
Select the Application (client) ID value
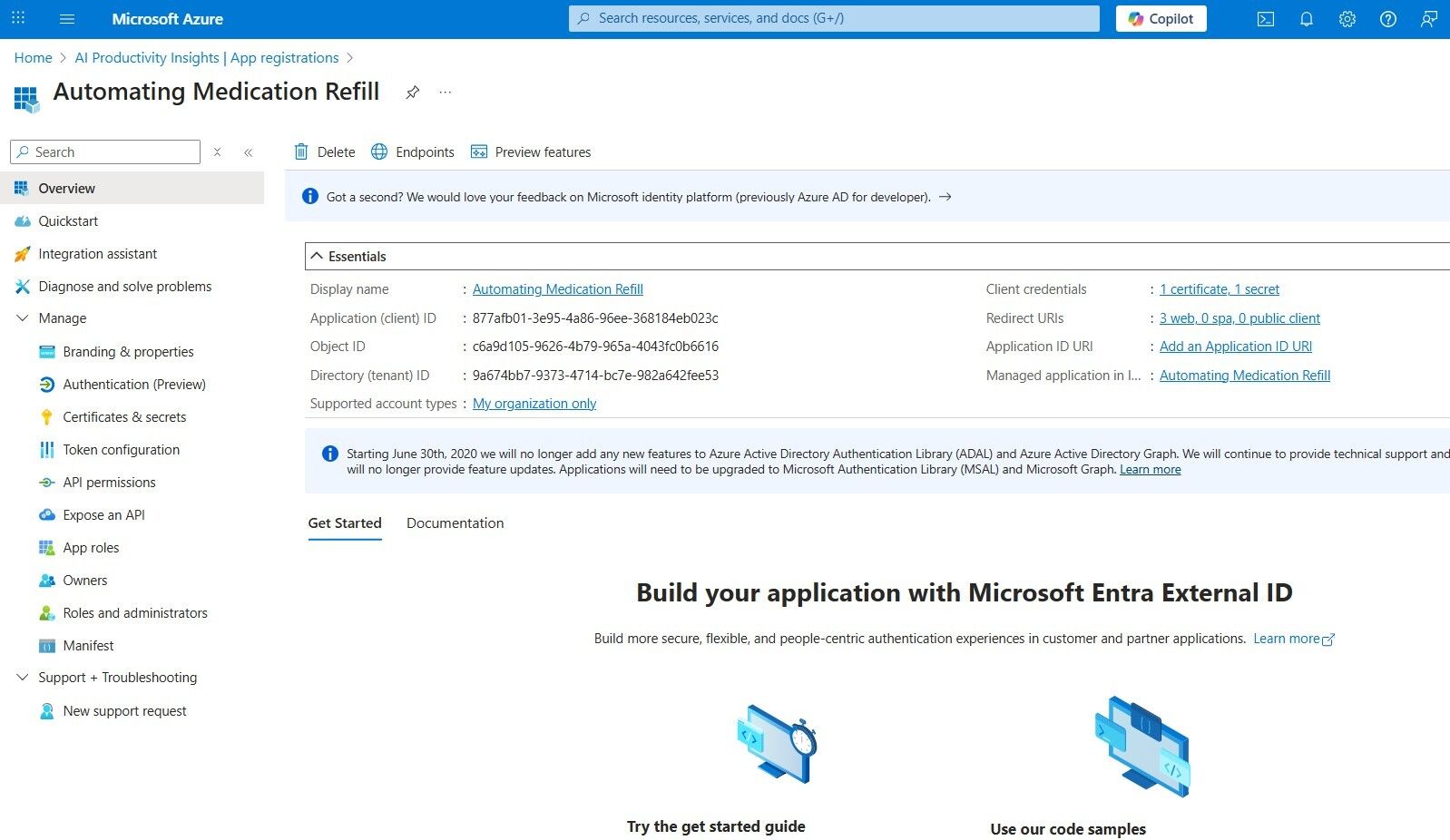coord(595,318)
